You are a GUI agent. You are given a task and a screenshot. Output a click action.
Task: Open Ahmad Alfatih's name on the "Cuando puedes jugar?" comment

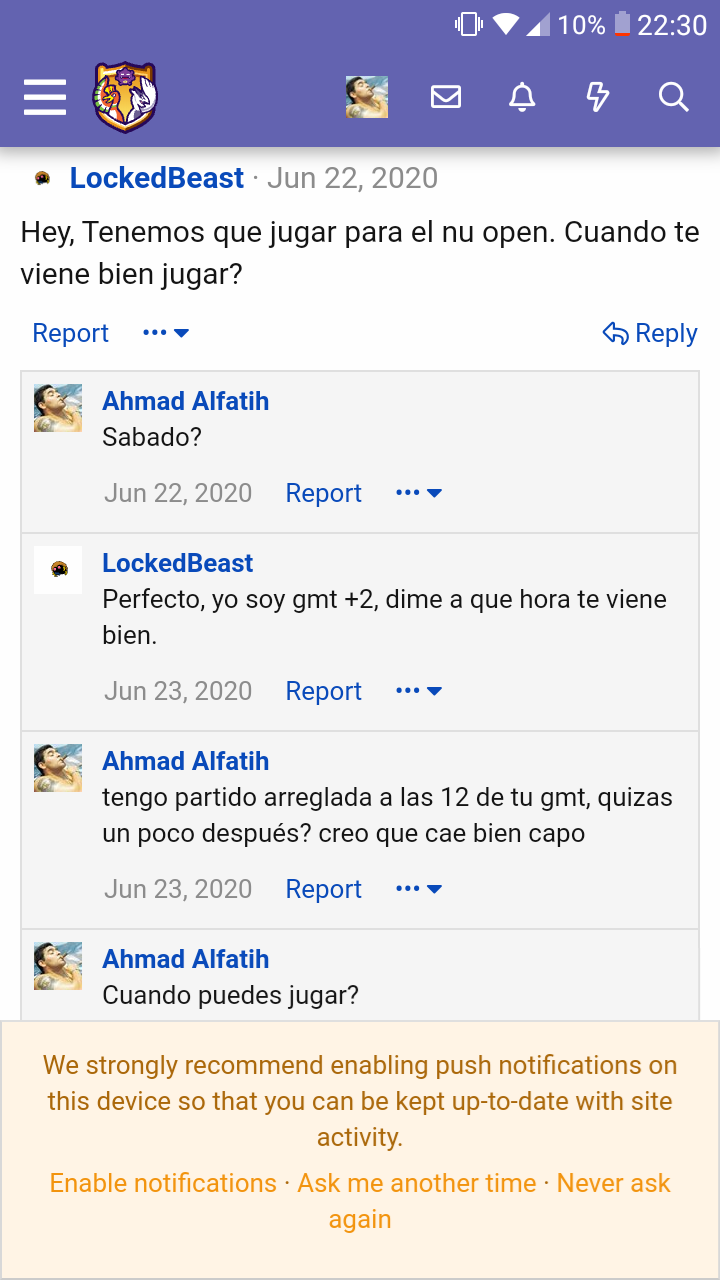185,959
